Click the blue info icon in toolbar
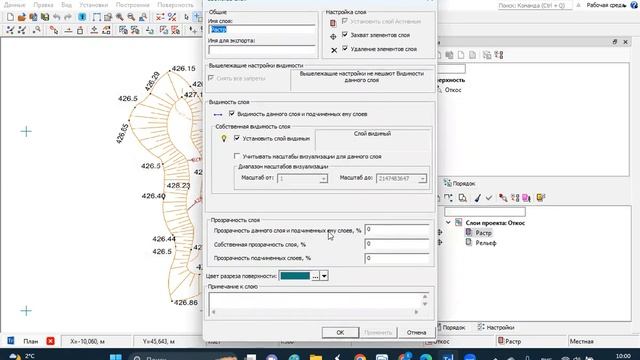 click(82, 17)
